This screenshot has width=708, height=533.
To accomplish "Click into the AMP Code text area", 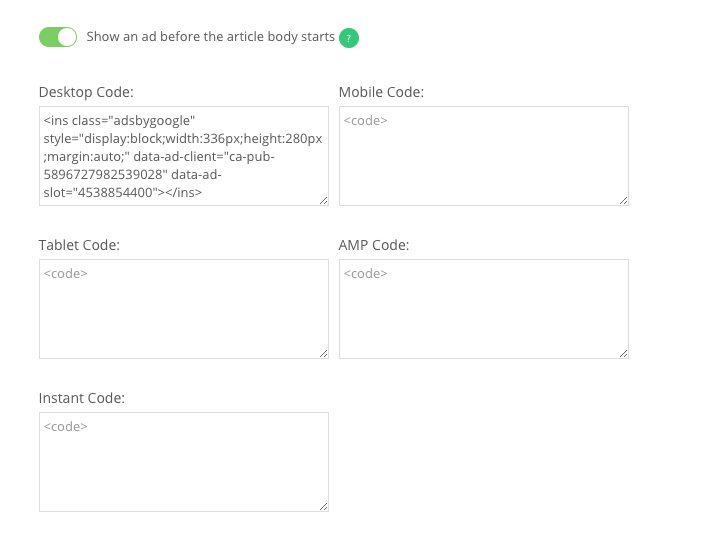I will pyautogui.click(x=484, y=309).
